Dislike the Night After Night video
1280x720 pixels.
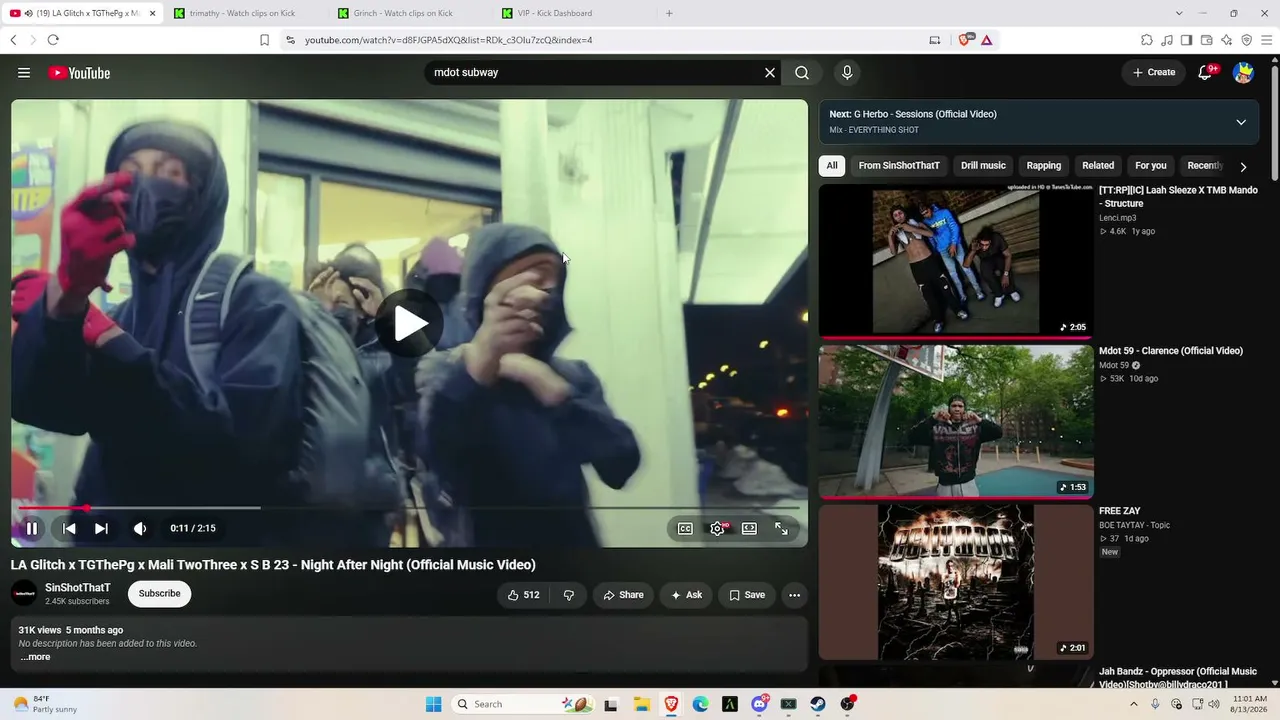coord(569,595)
